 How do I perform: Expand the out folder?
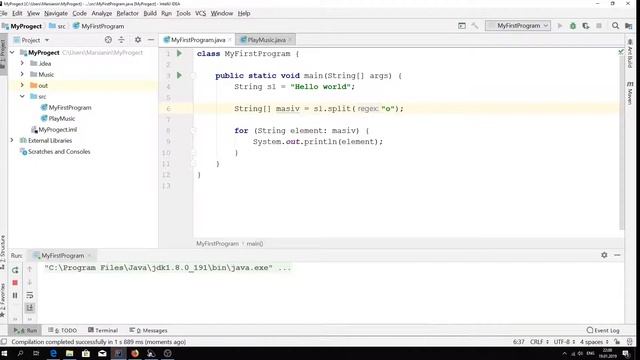click(x=22, y=85)
